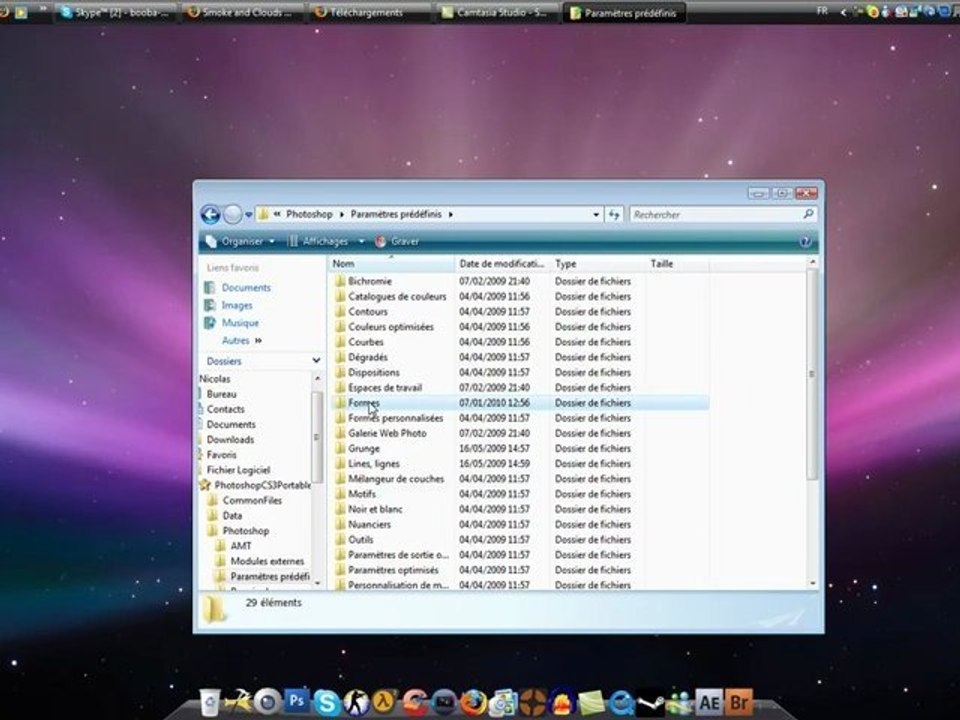This screenshot has height=720, width=960.
Task: Switch to Camtasia Studio taskbar window
Action: click(497, 12)
